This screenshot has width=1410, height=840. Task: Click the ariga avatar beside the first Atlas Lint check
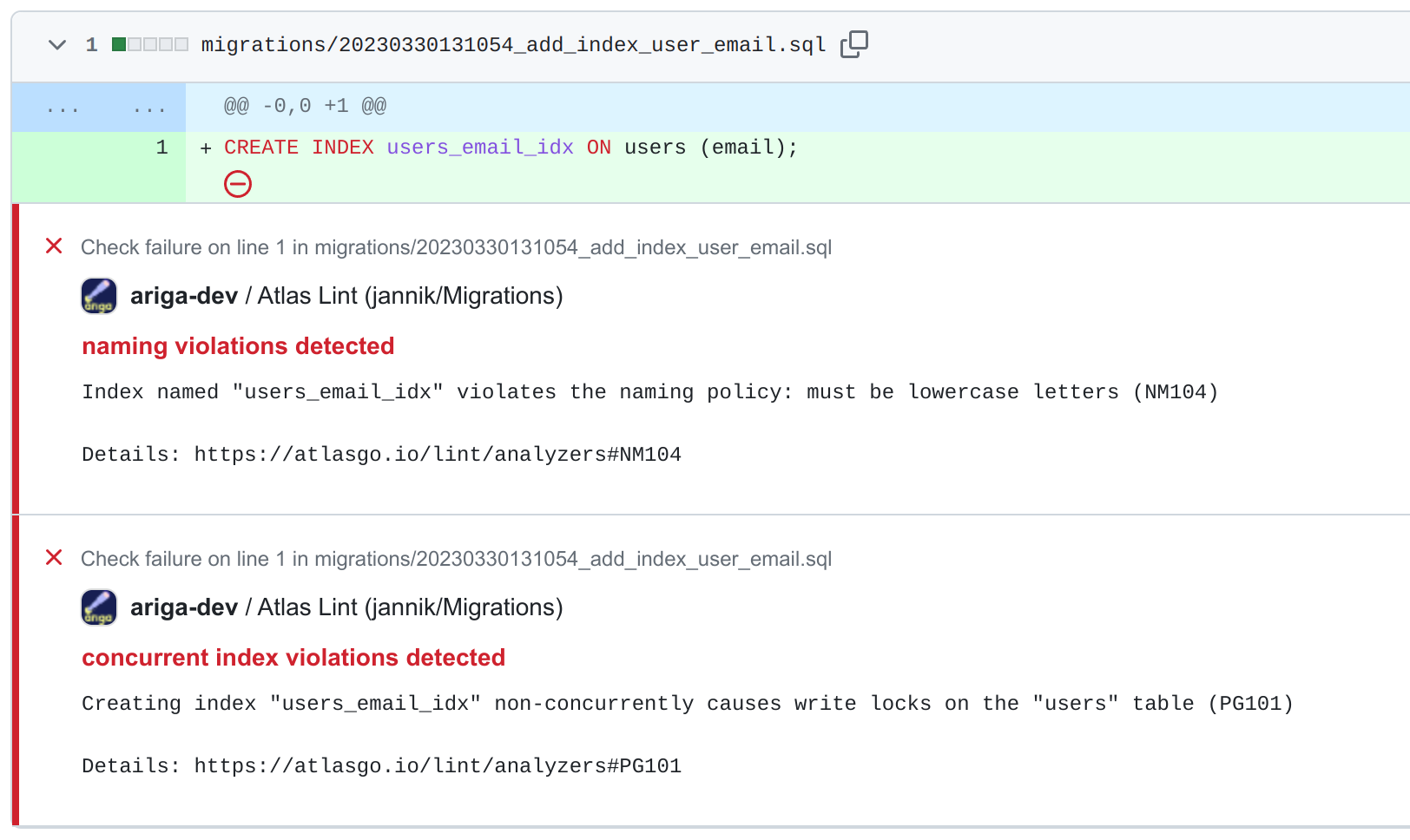(x=98, y=295)
